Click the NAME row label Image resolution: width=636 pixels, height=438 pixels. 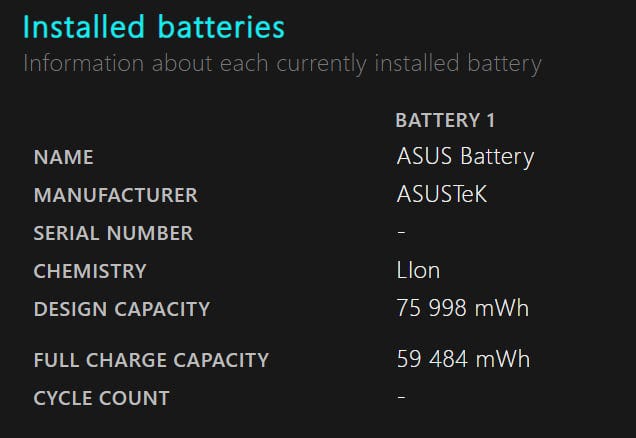(64, 157)
